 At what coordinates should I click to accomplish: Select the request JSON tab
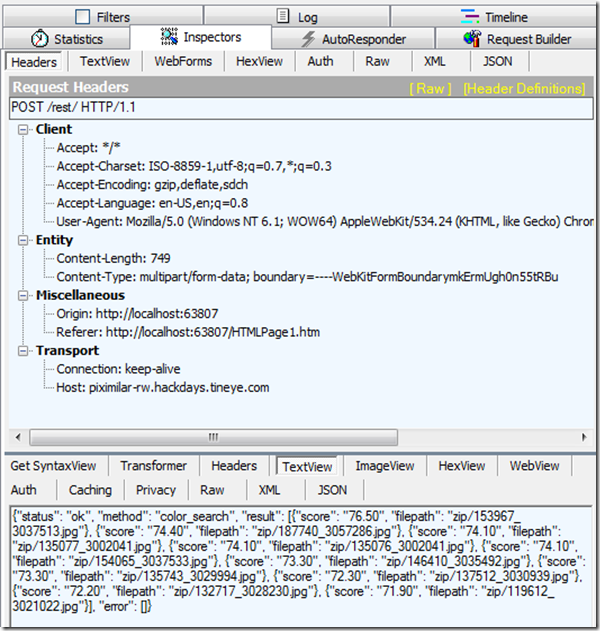497,61
